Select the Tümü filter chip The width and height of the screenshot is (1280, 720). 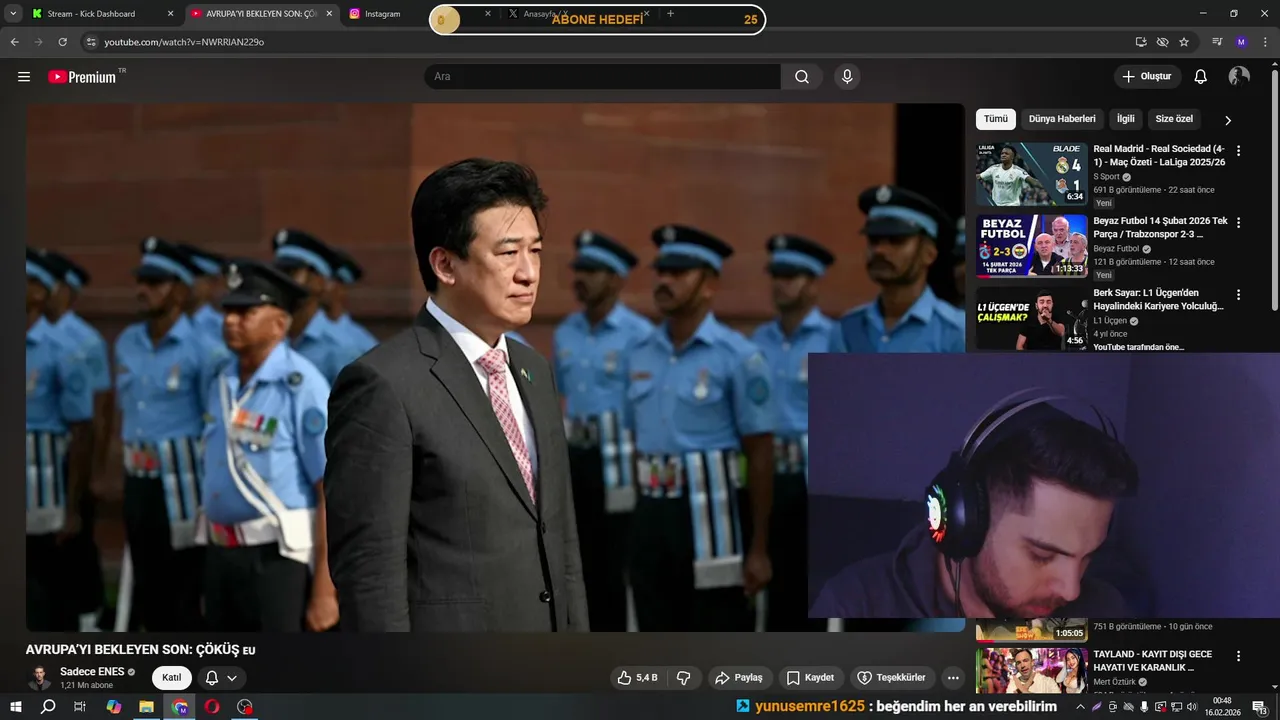tap(996, 119)
